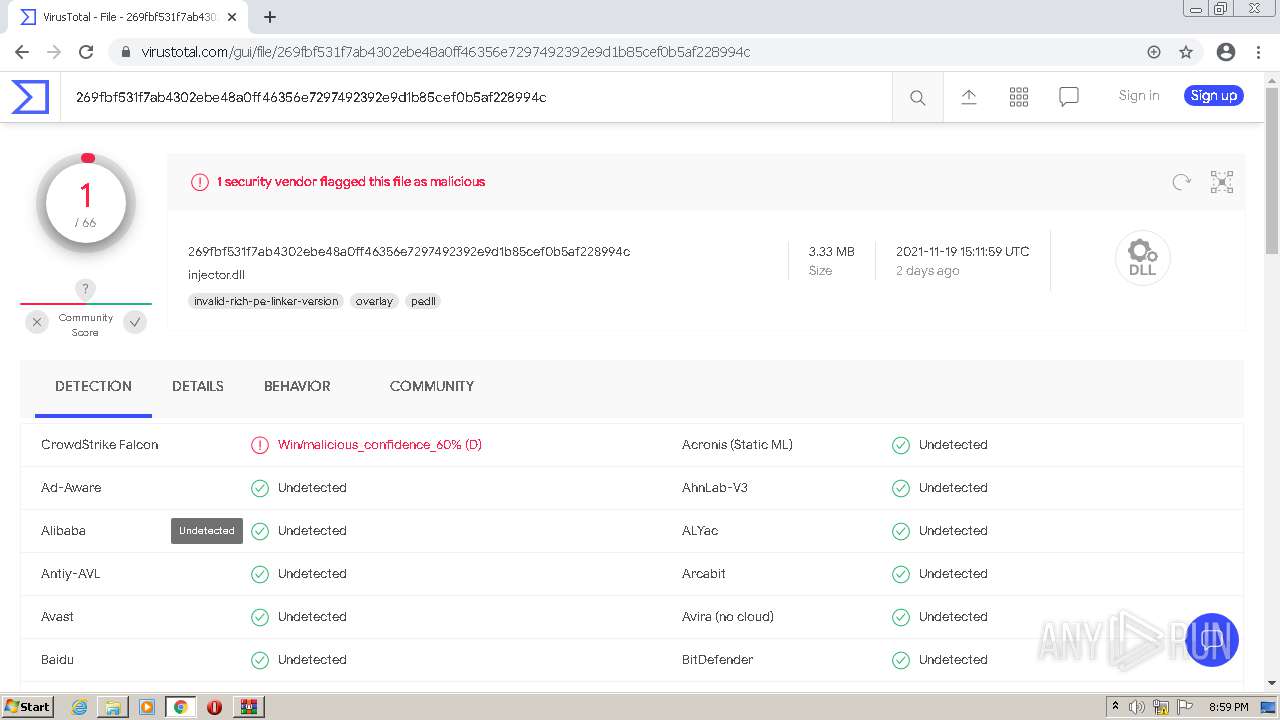Click the Avast vendor name
The image size is (1280, 720).
pos(57,617)
